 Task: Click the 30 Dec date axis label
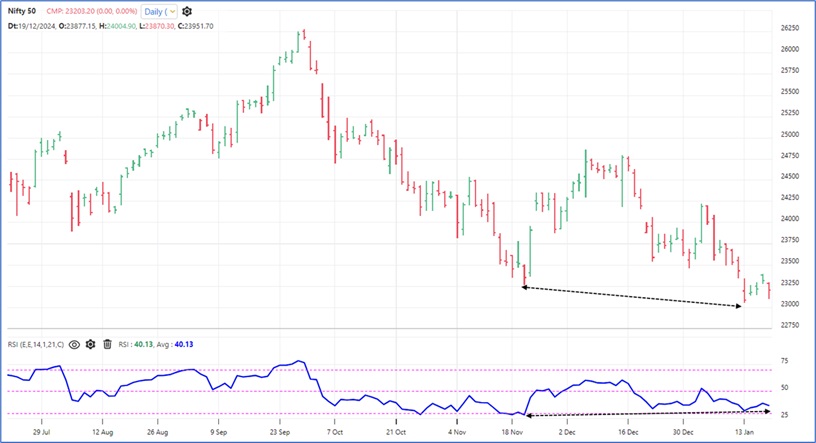683,432
